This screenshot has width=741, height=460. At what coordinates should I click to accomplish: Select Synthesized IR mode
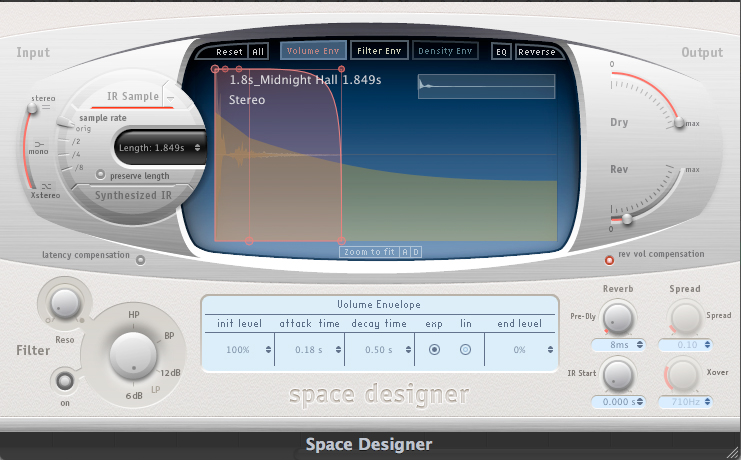coord(133,195)
